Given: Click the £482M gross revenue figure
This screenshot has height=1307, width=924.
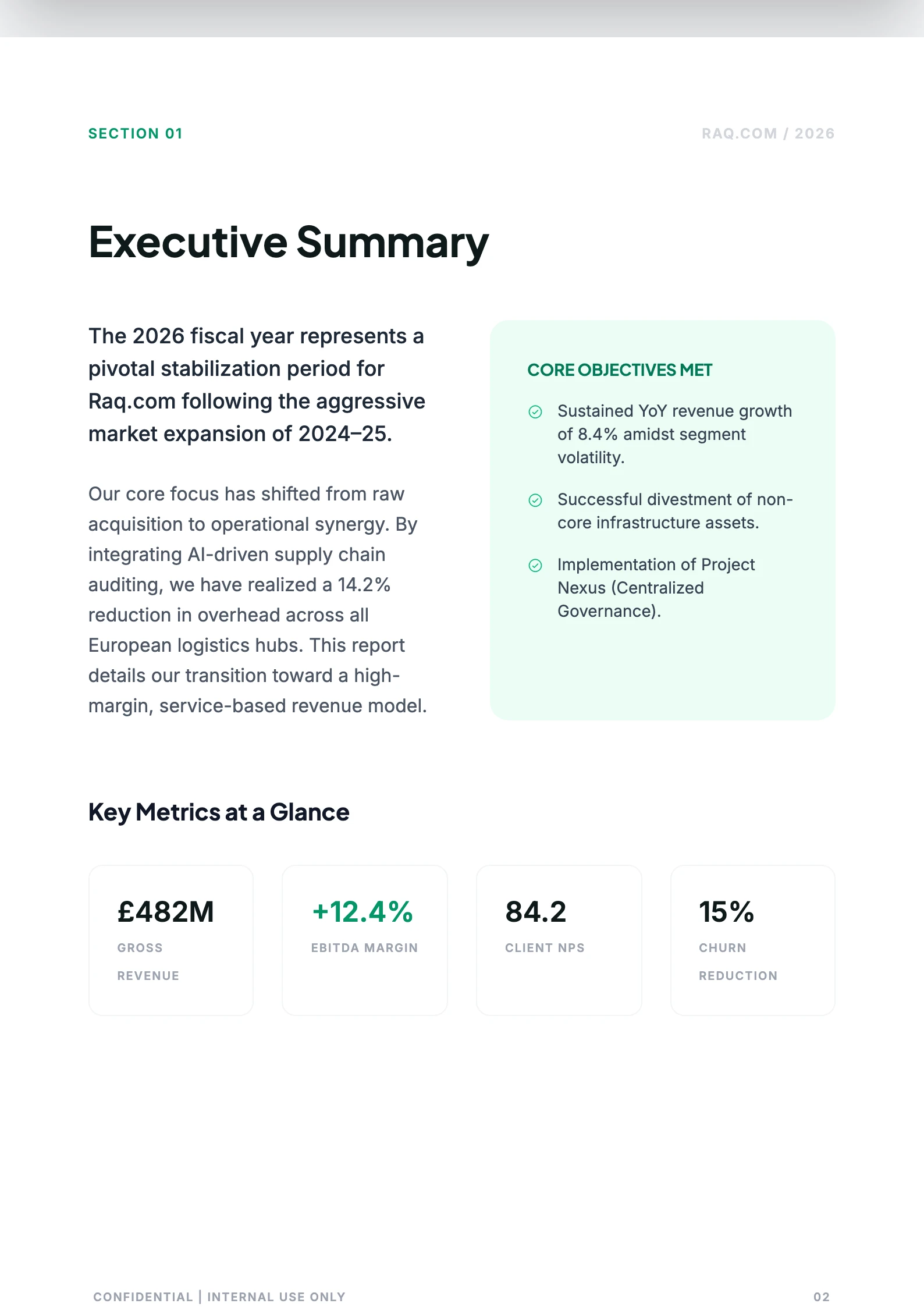Looking at the screenshot, I should click(166, 912).
